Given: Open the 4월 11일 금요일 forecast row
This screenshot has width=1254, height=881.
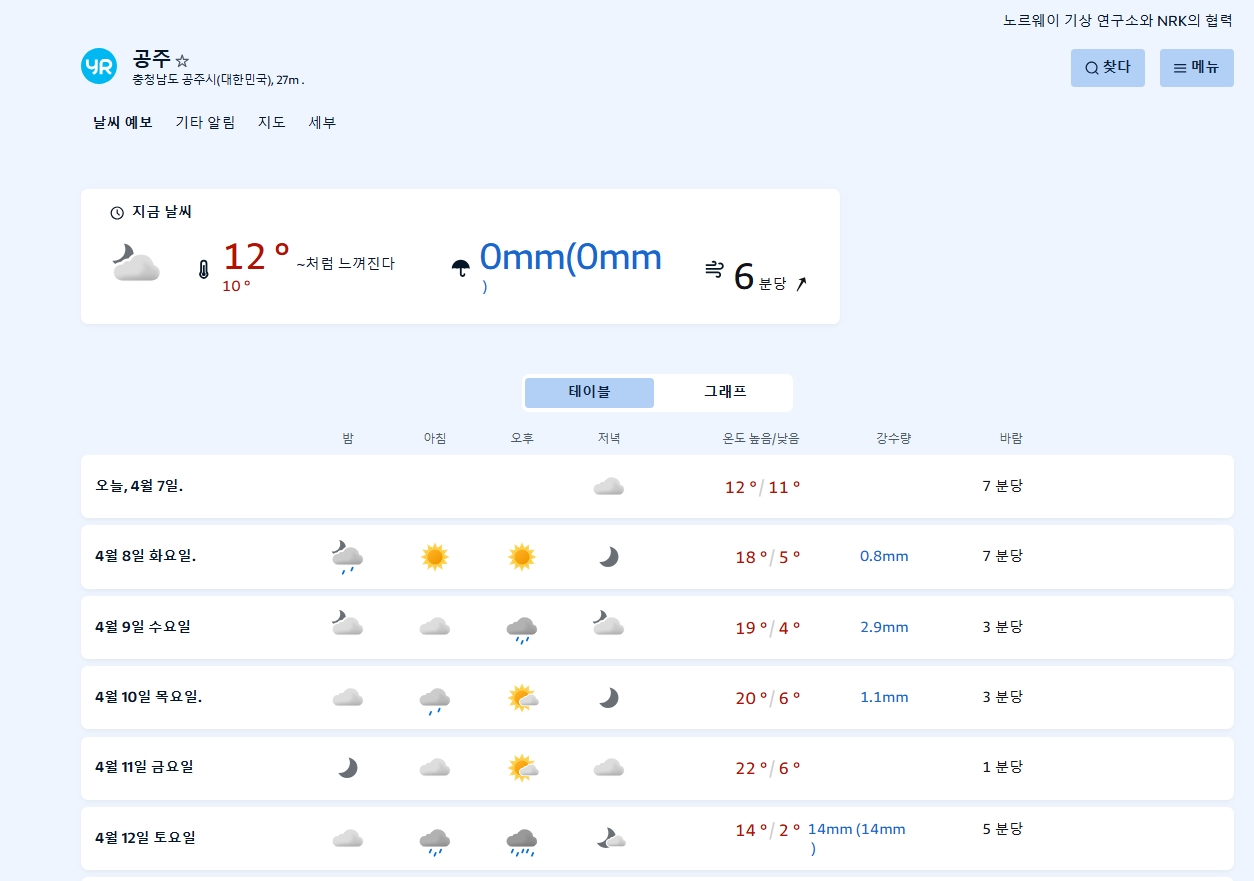Looking at the screenshot, I should click(x=657, y=767).
